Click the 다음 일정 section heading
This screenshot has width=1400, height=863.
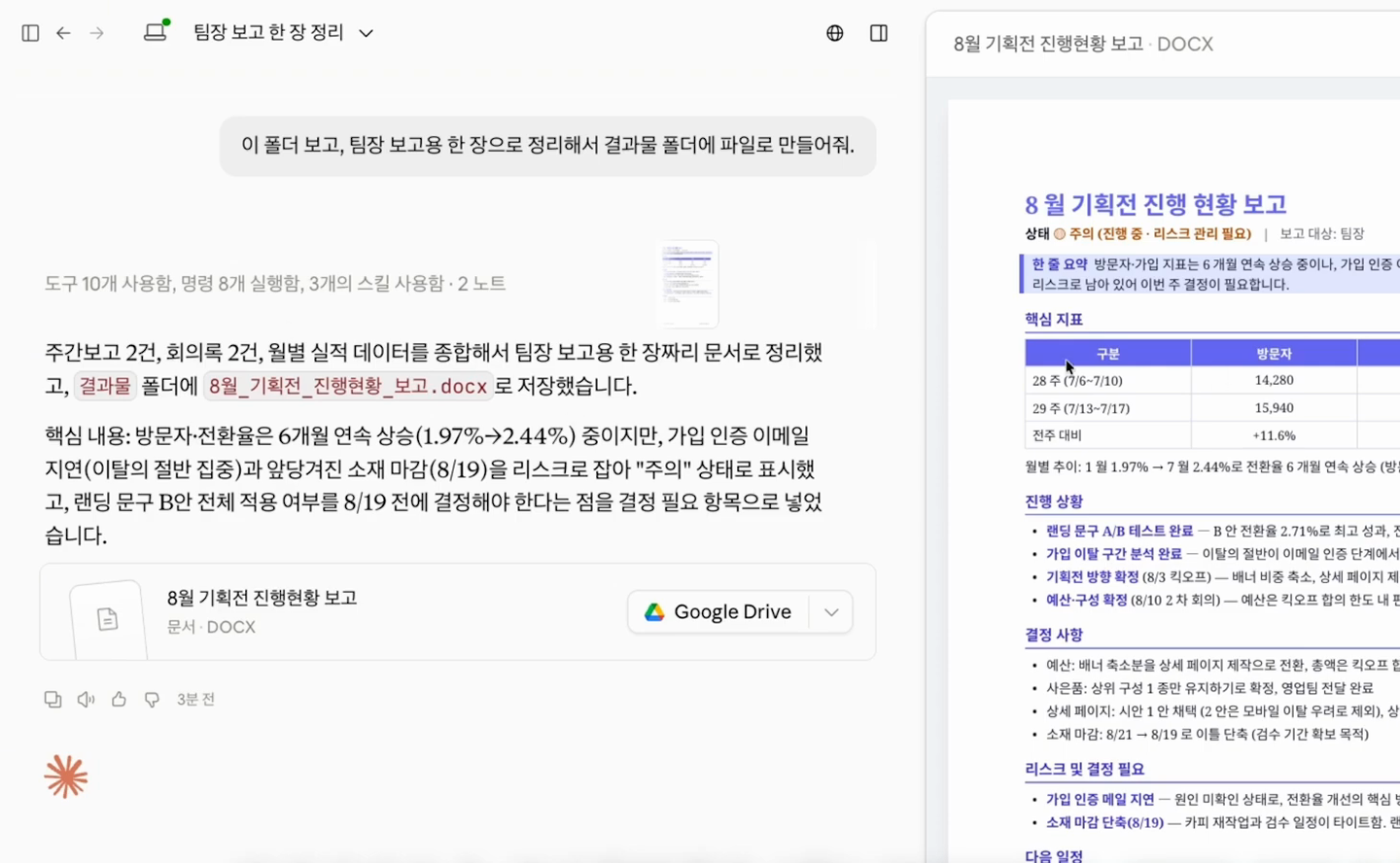coord(1054,855)
